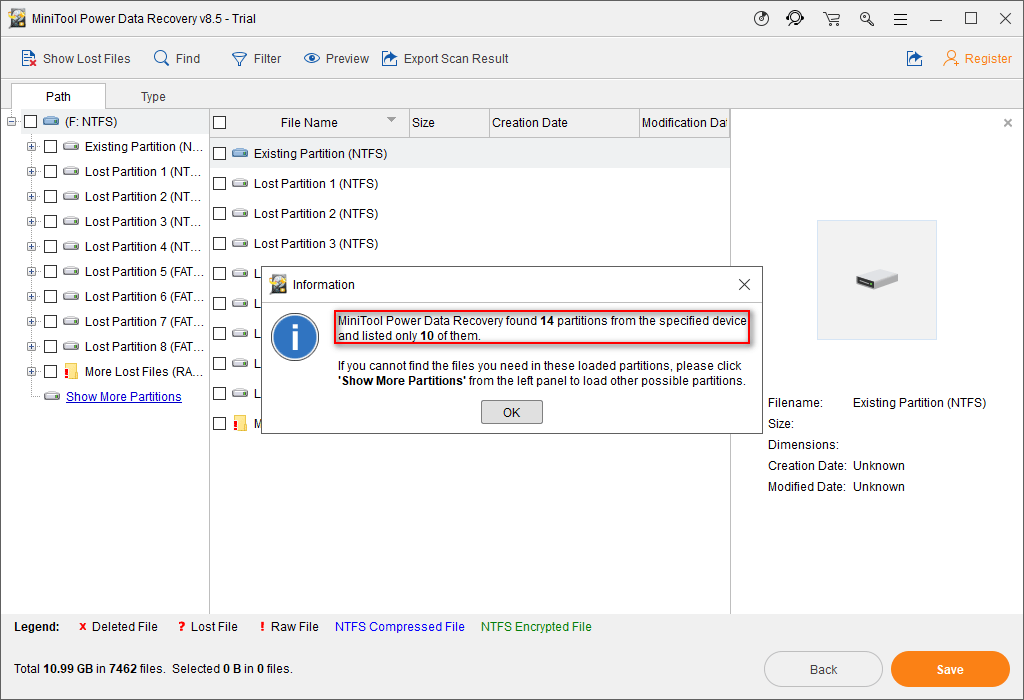Toggle the select-all checkbox in file list header
Image resolution: width=1024 pixels, height=700 pixels.
[219, 122]
